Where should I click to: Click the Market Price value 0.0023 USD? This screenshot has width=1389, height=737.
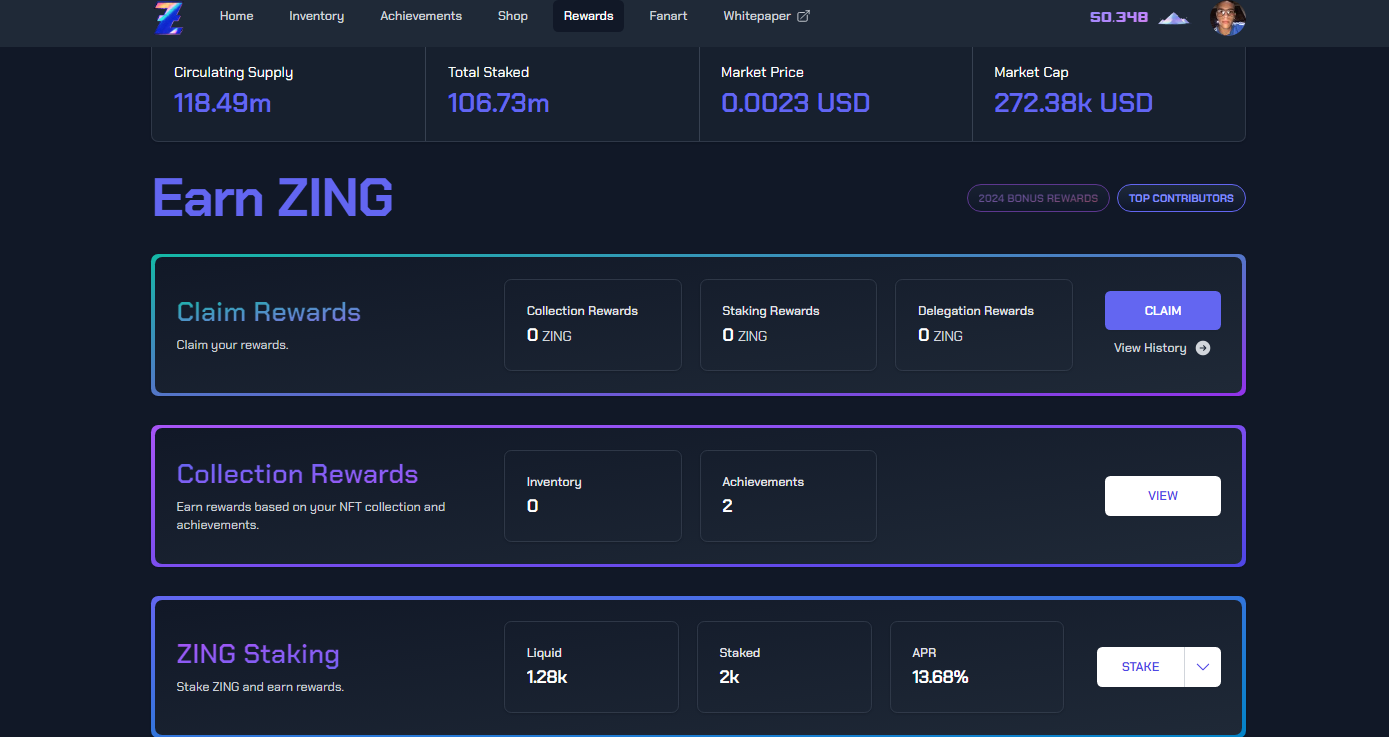795,103
